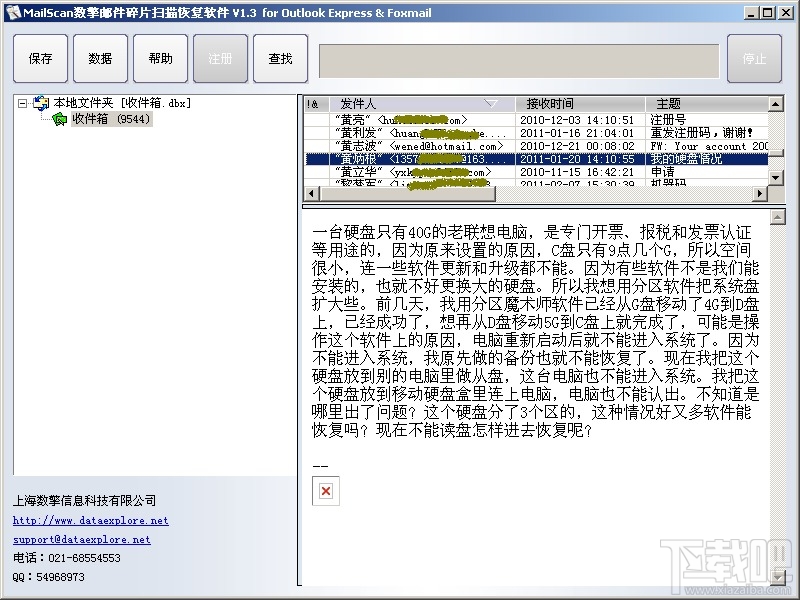This screenshot has width=800, height=600.
Task: Click the email list horizontal scrollbar thumb
Action: coord(407,193)
